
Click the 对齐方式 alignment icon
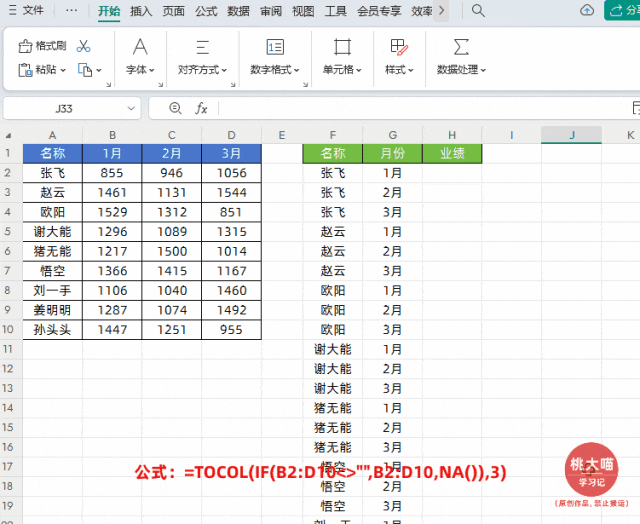point(202,47)
